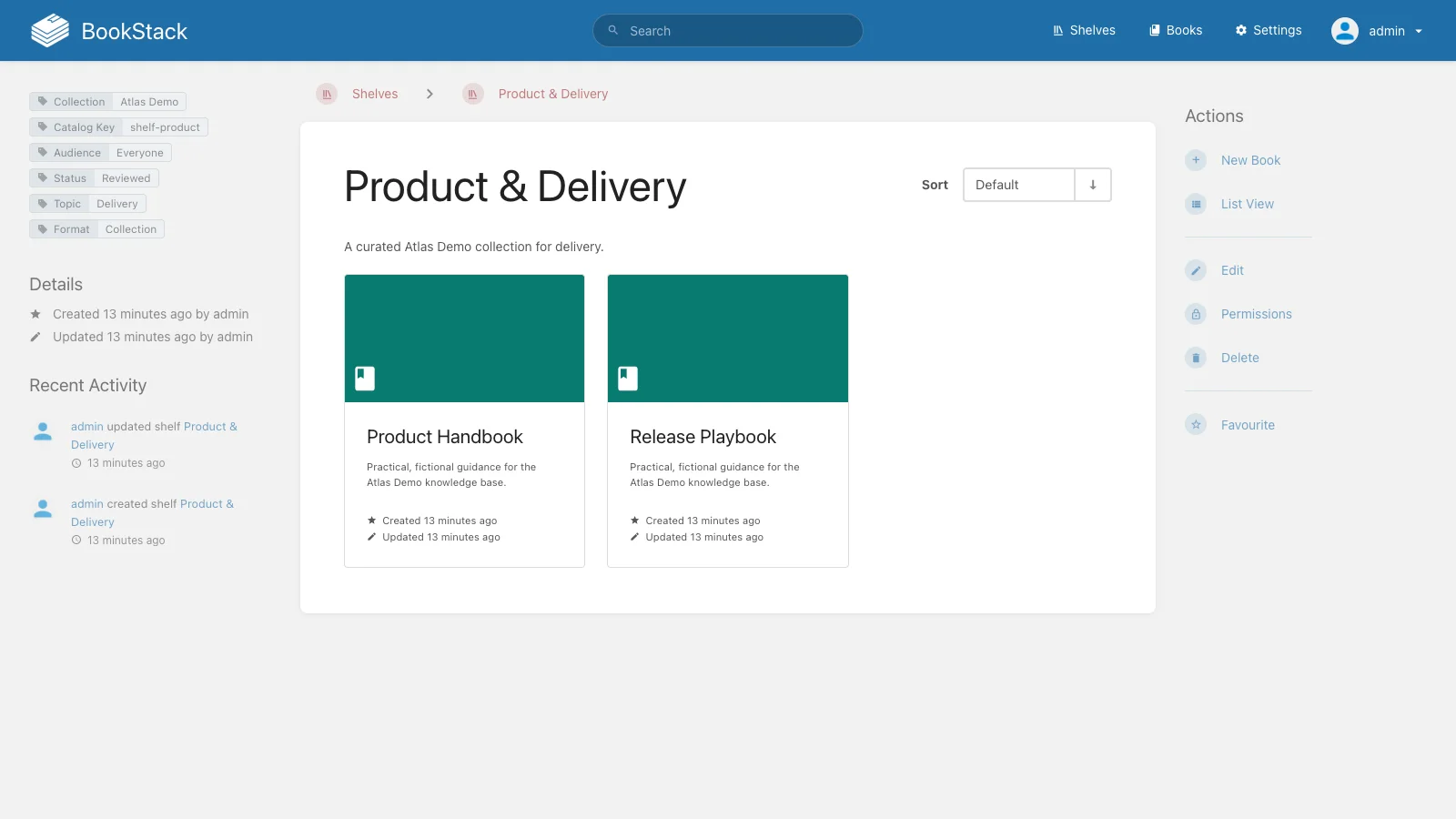Go to Shelves breadcrumb link
This screenshot has height=819, width=1456.
375,94
